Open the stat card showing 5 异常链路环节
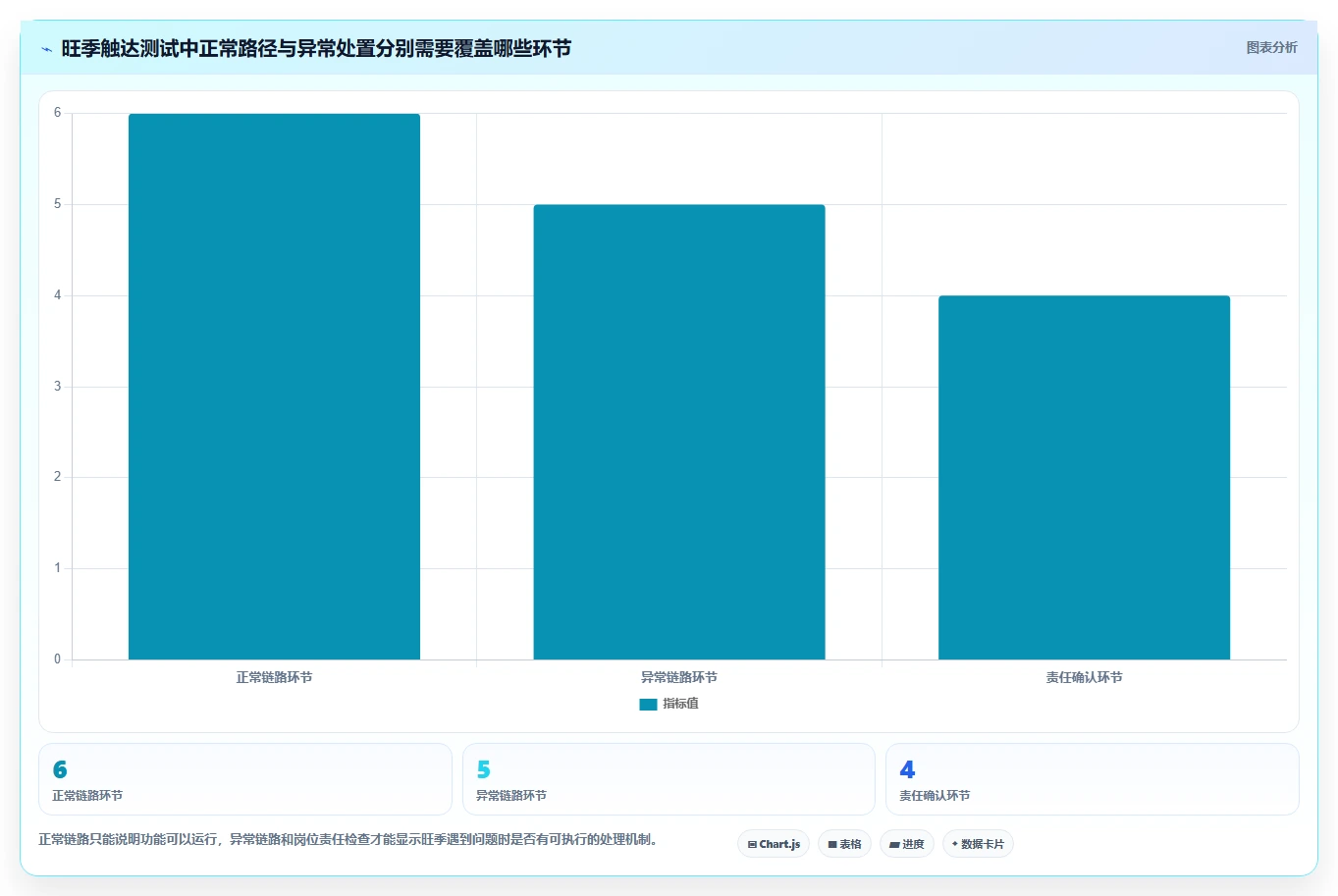The height and width of the screenshot is (896, 1338). pos(669,779)
